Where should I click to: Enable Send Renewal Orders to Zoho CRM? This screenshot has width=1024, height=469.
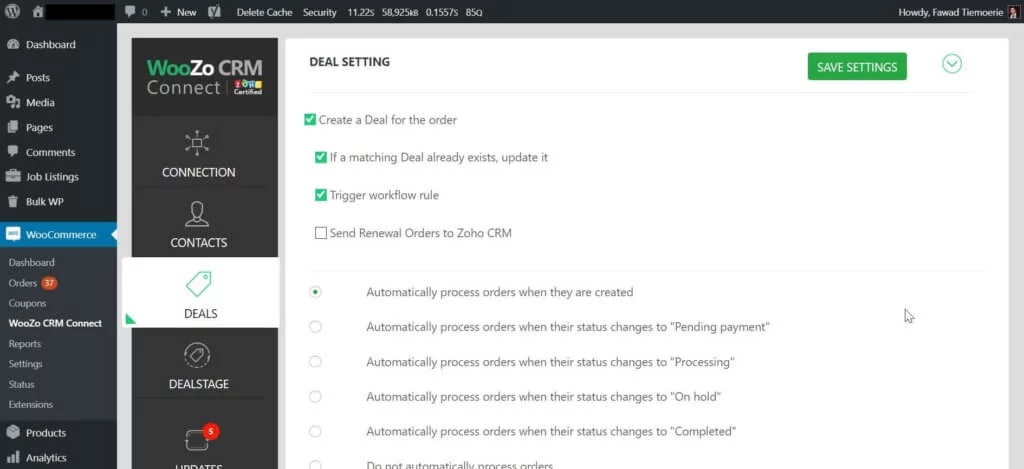321,233
